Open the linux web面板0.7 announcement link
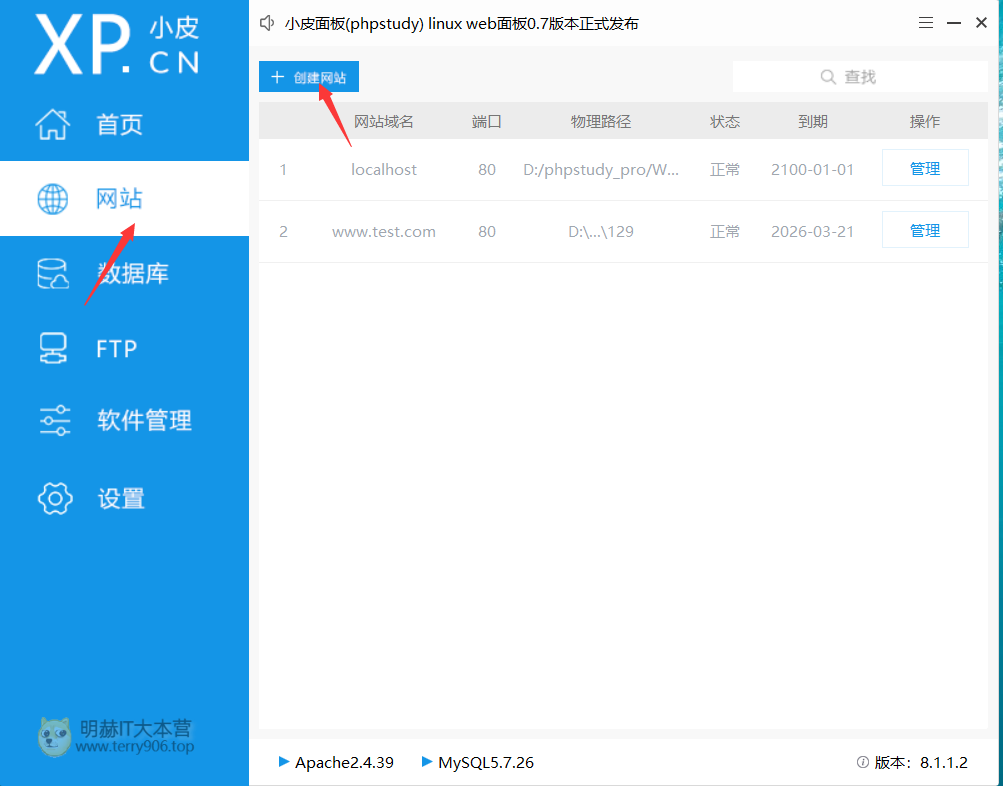This screenshot has width=1003, height=786. click(461, 24)
